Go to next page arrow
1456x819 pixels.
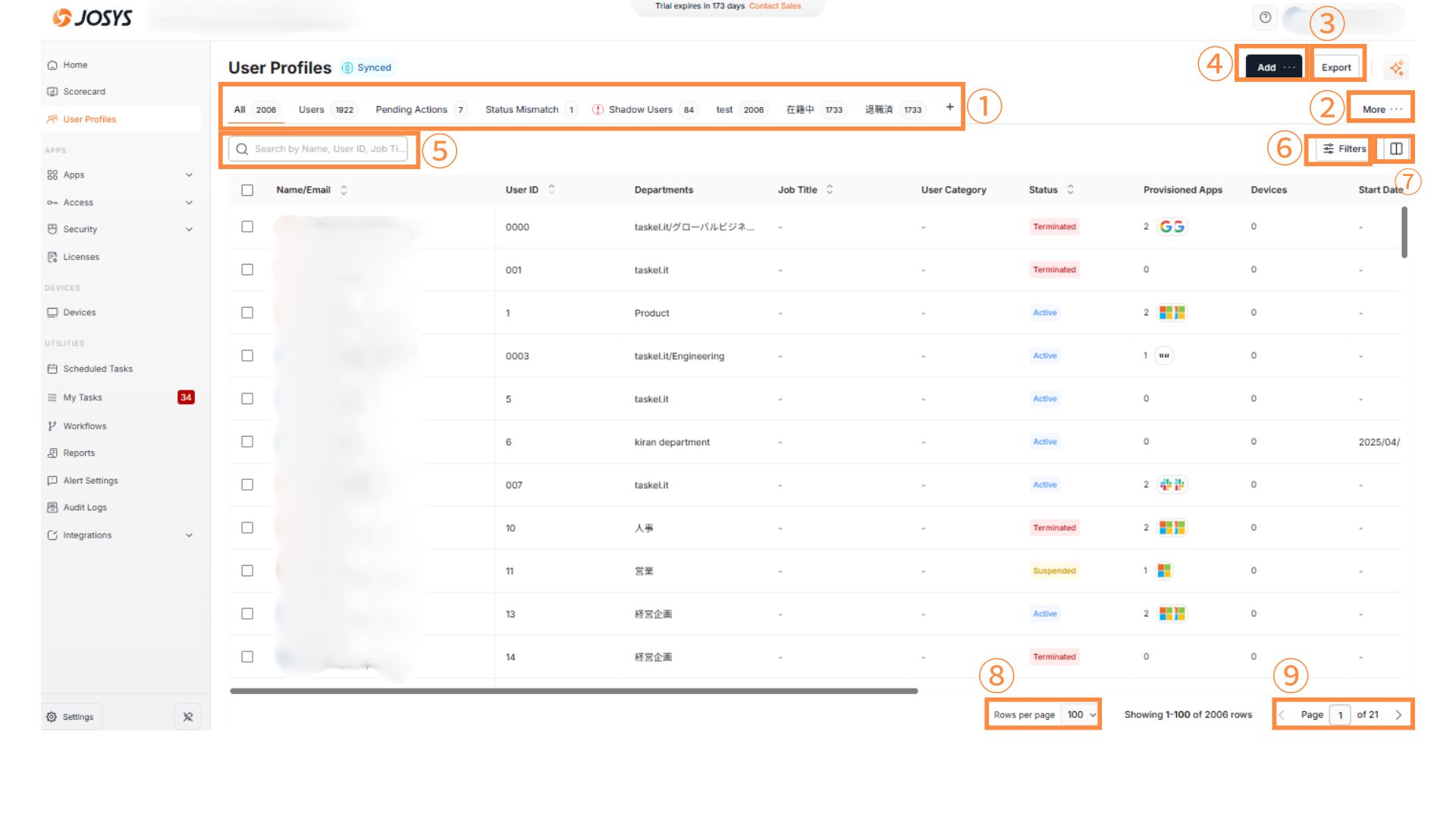1398,714
